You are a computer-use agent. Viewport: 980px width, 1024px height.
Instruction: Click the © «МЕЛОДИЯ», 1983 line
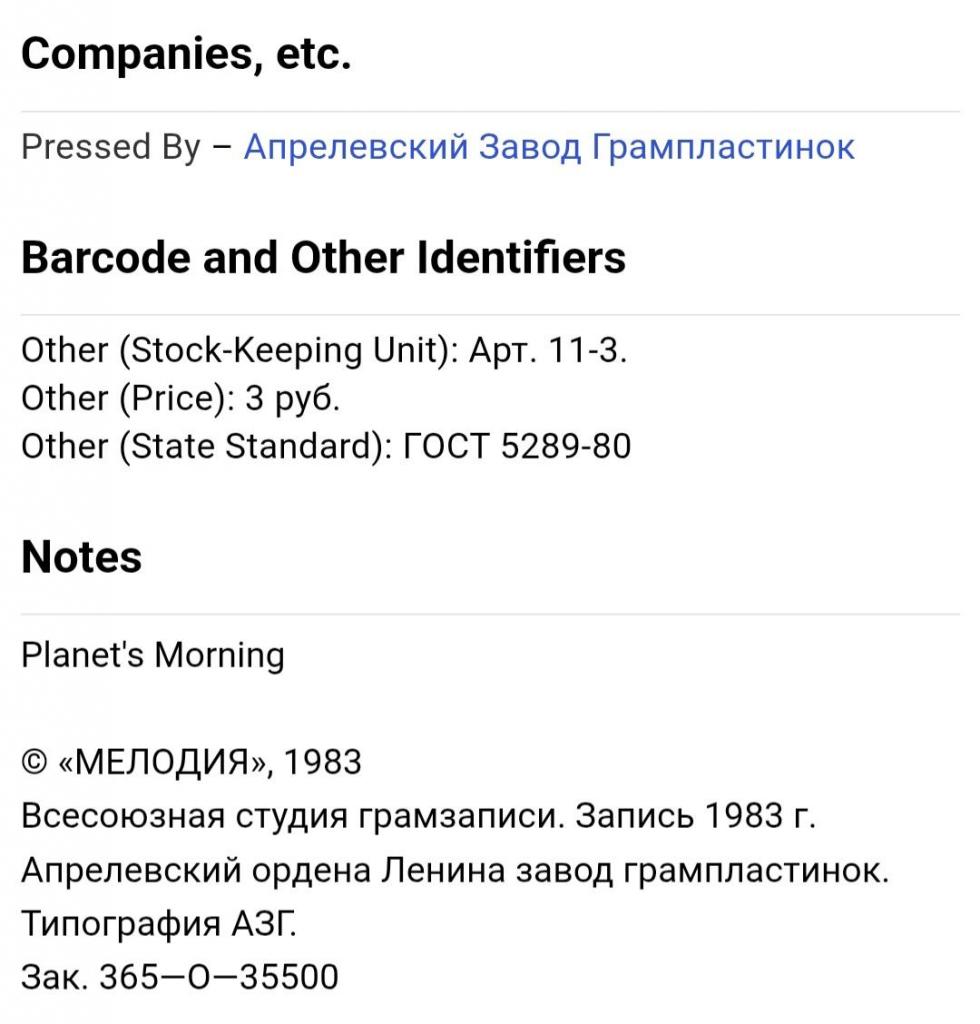point(191,763)
